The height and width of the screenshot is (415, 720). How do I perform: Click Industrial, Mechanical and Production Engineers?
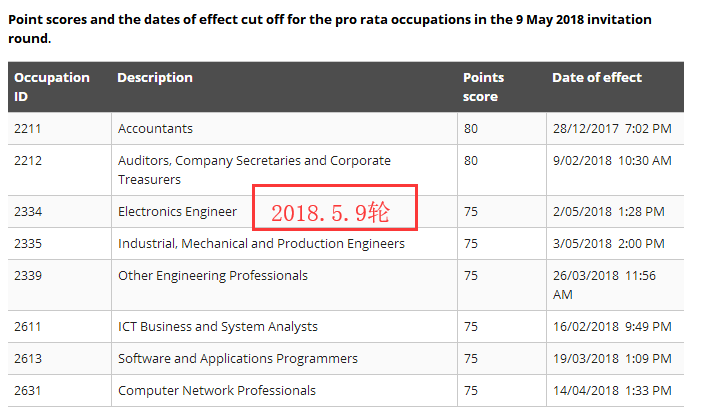coord(261,244)
